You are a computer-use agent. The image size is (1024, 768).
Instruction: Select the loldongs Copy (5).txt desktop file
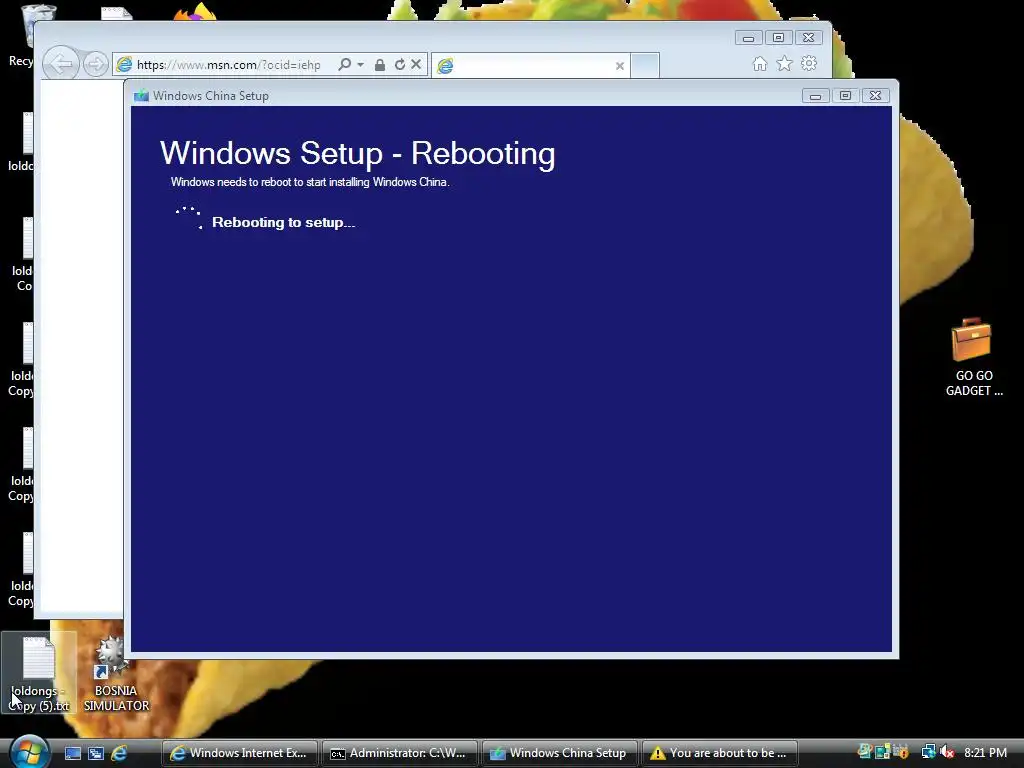tap(39, 674)
